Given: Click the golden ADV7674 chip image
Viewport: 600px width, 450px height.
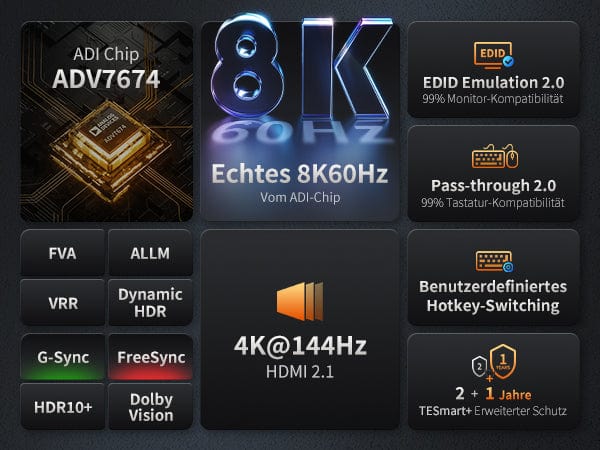Looking at the screenshot, I should [111, 147].
